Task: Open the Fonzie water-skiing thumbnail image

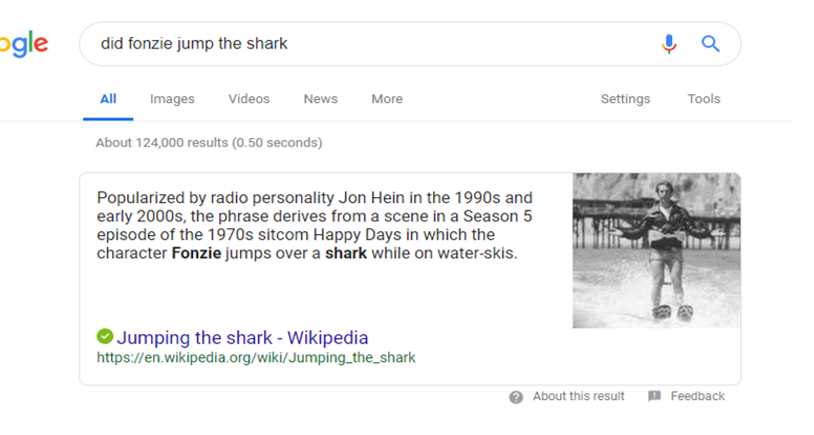Action: pos(656,250)
